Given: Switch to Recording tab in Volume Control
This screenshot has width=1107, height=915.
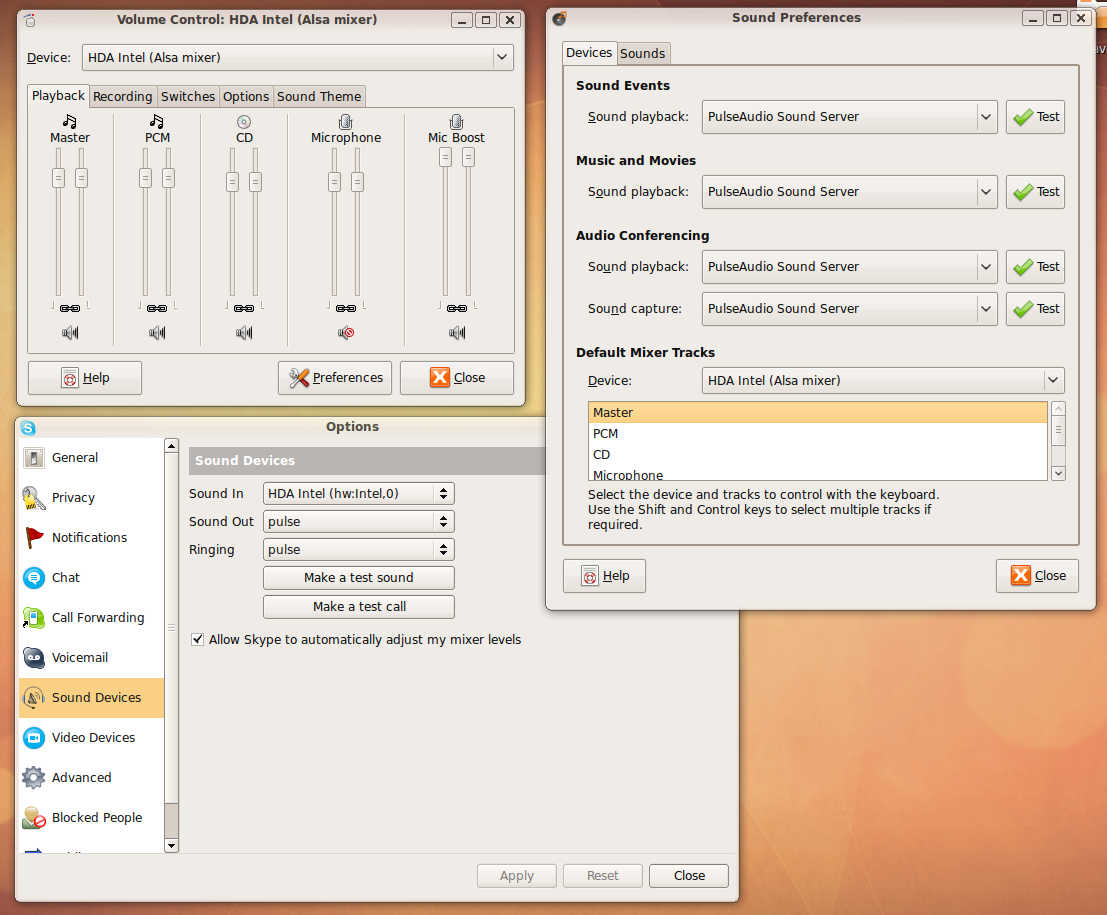Looking at the screenshot, I should click(x=122, y=97).
